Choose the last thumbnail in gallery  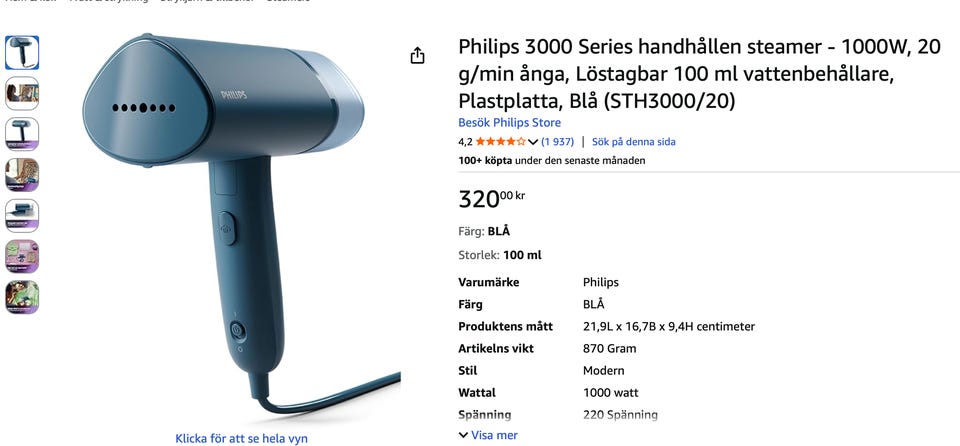[x=22, y=297]
